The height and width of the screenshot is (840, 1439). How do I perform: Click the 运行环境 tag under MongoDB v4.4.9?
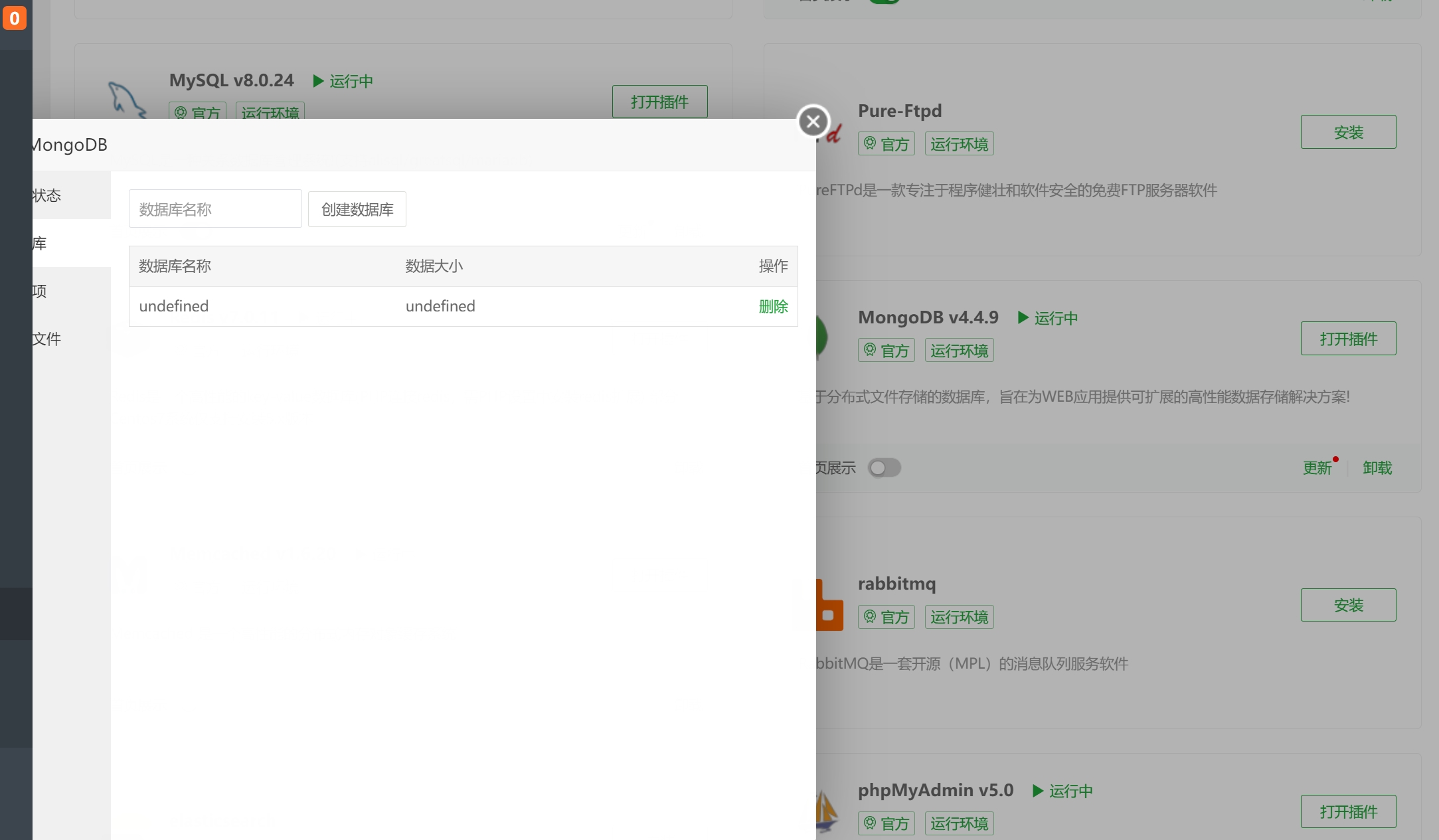tap(959, 351)
